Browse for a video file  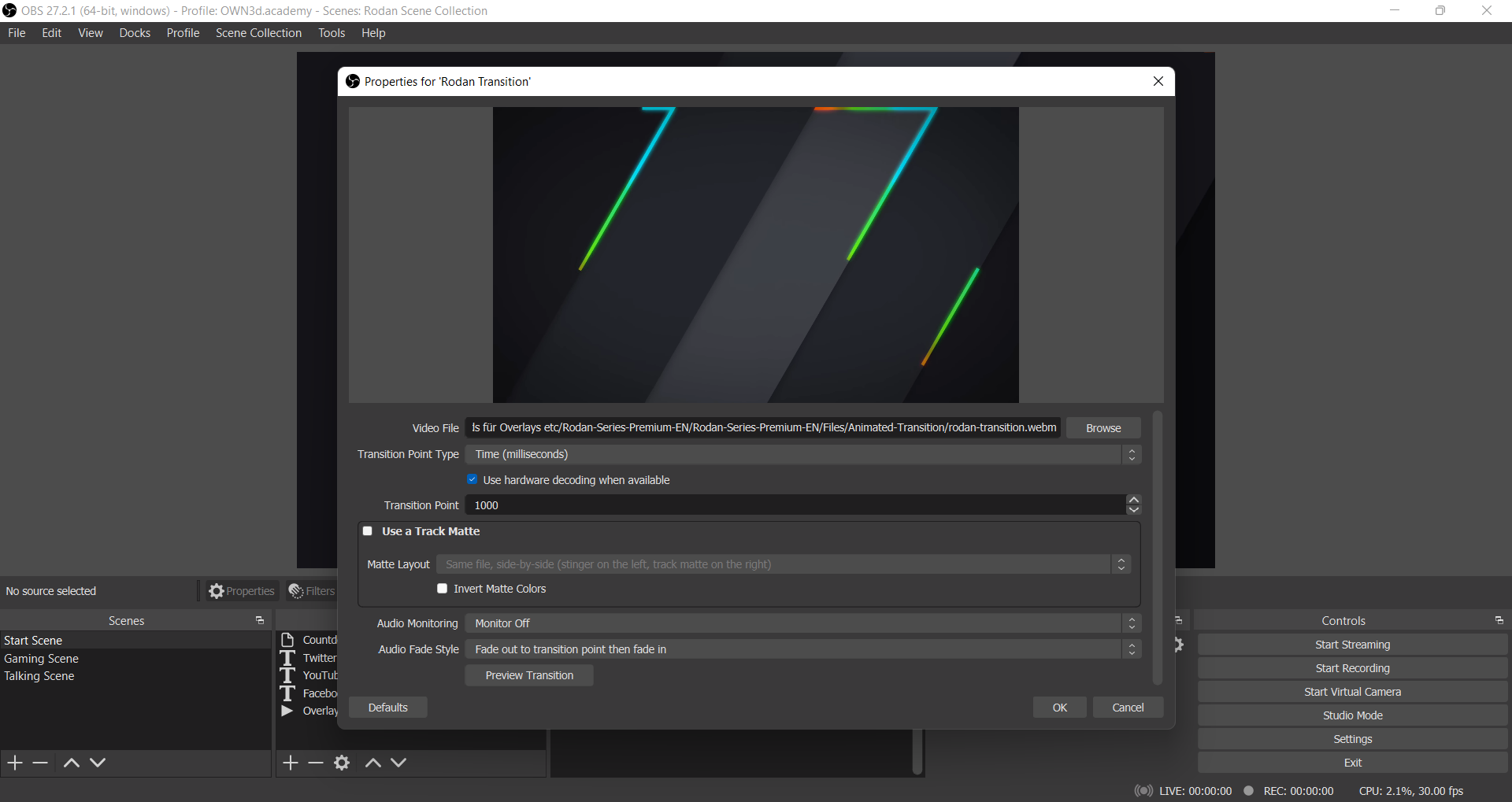1102,428
